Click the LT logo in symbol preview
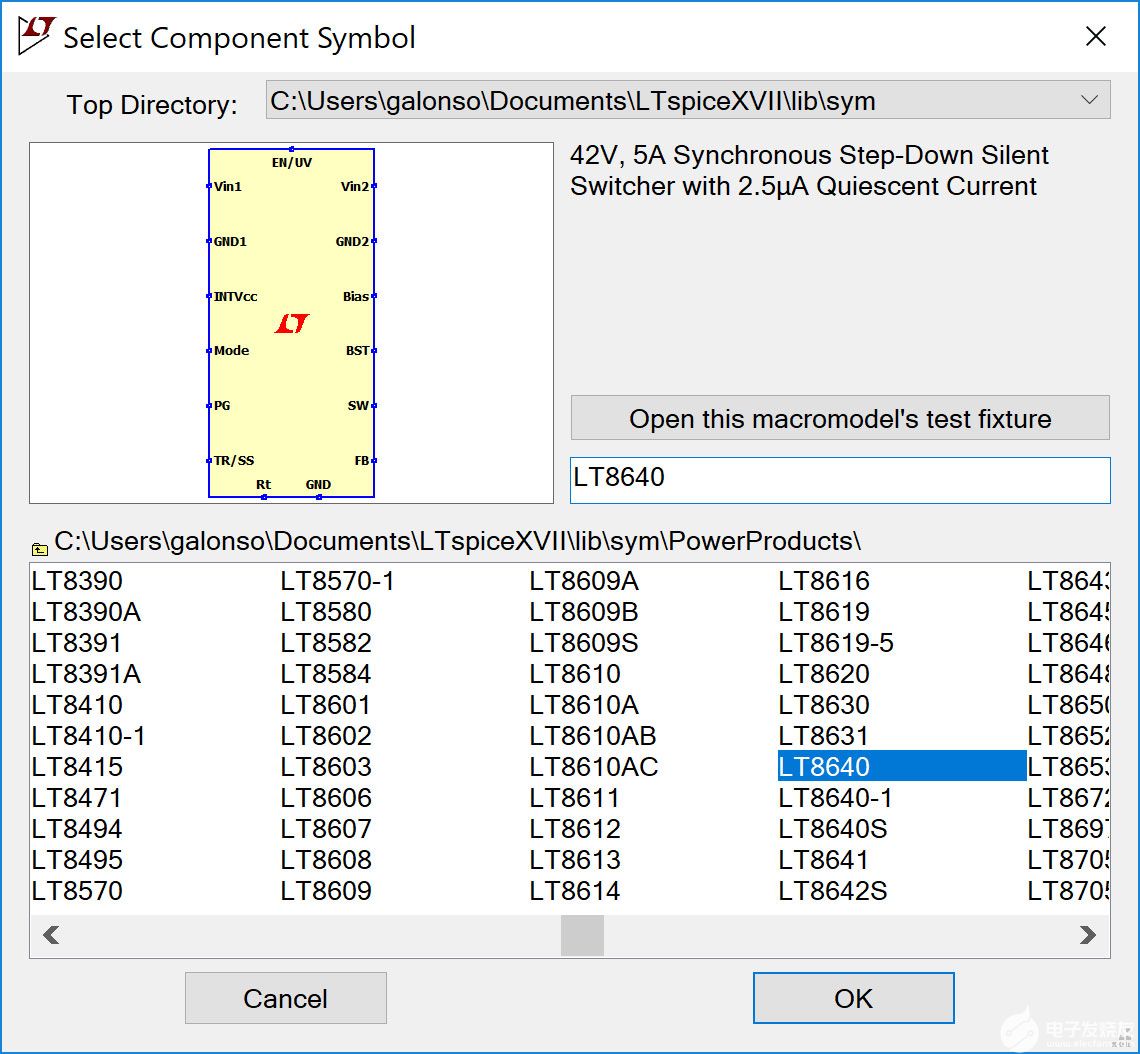The image size is (1140, 1054). (291, 323)
